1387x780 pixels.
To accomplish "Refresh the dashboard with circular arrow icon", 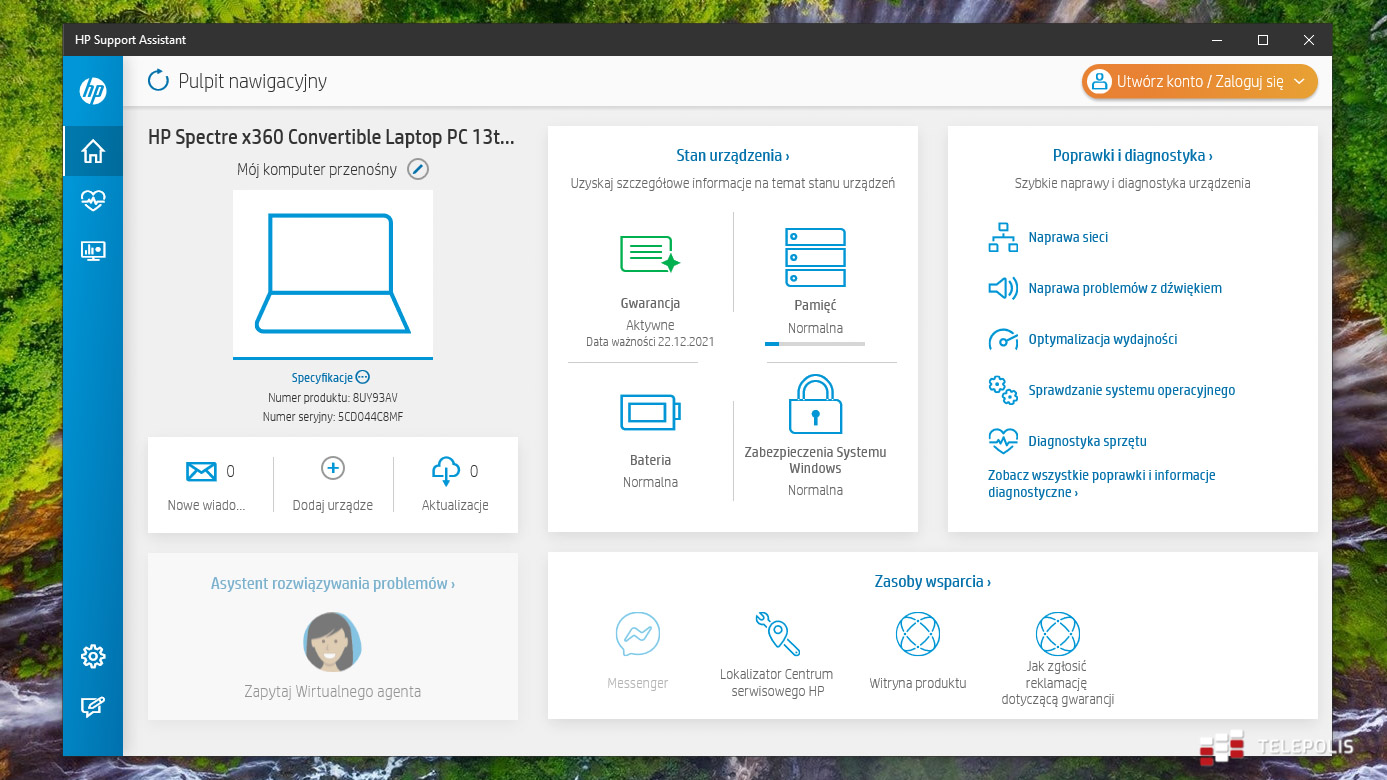I will [x=158, y=81].
